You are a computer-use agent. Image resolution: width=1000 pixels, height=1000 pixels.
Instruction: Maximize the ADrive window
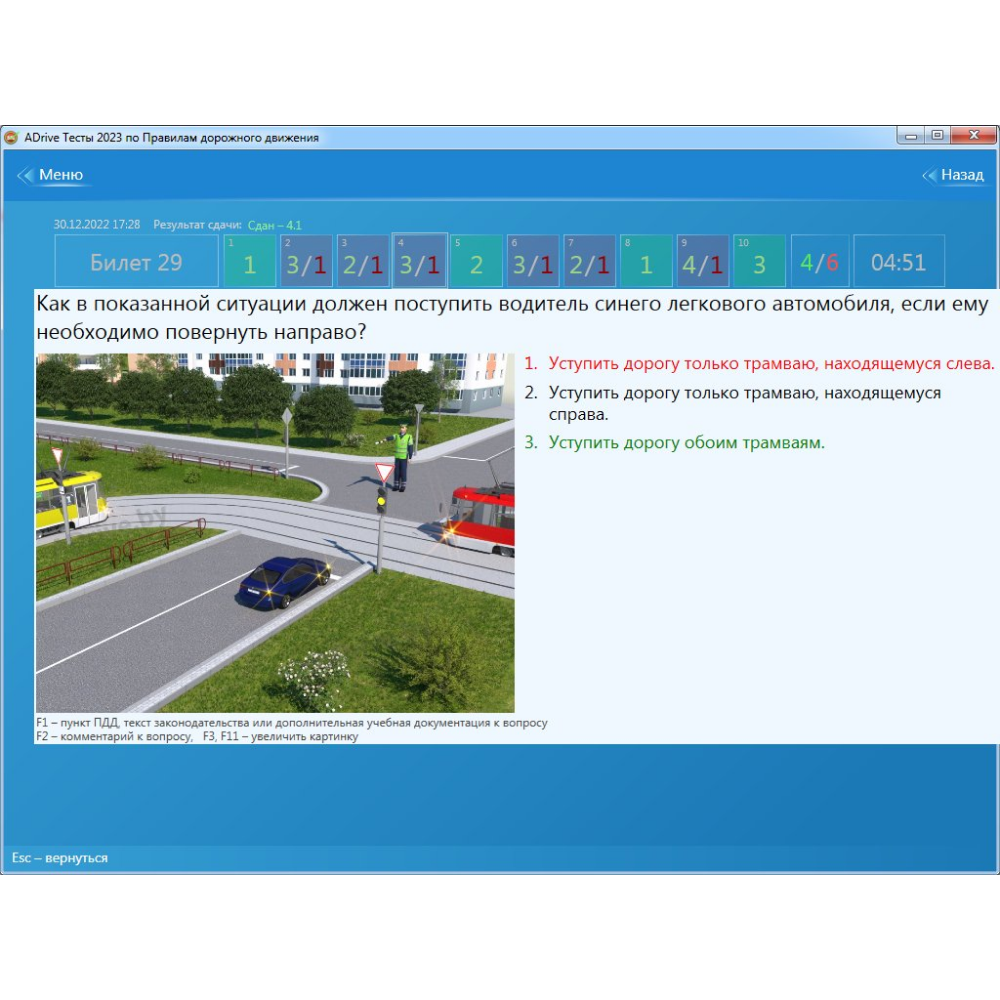pos(937,136)
